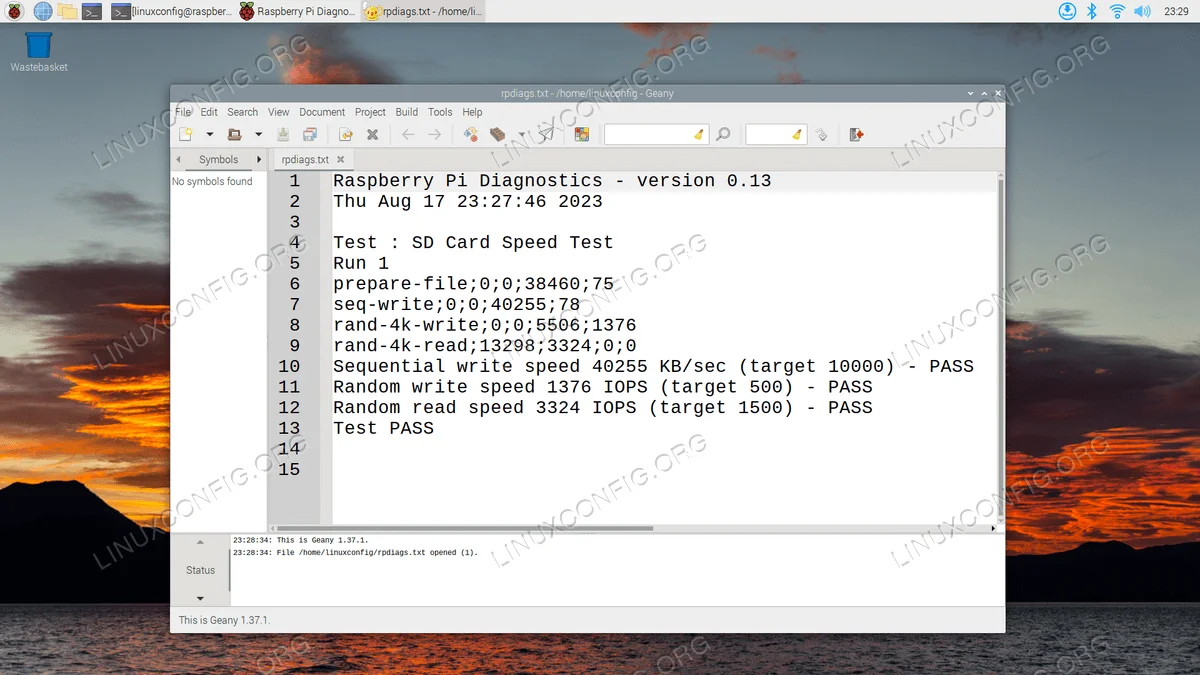Clear the go-to-line field with broom icon
The image size is (1200, 675).
click(x=797, y=134)
